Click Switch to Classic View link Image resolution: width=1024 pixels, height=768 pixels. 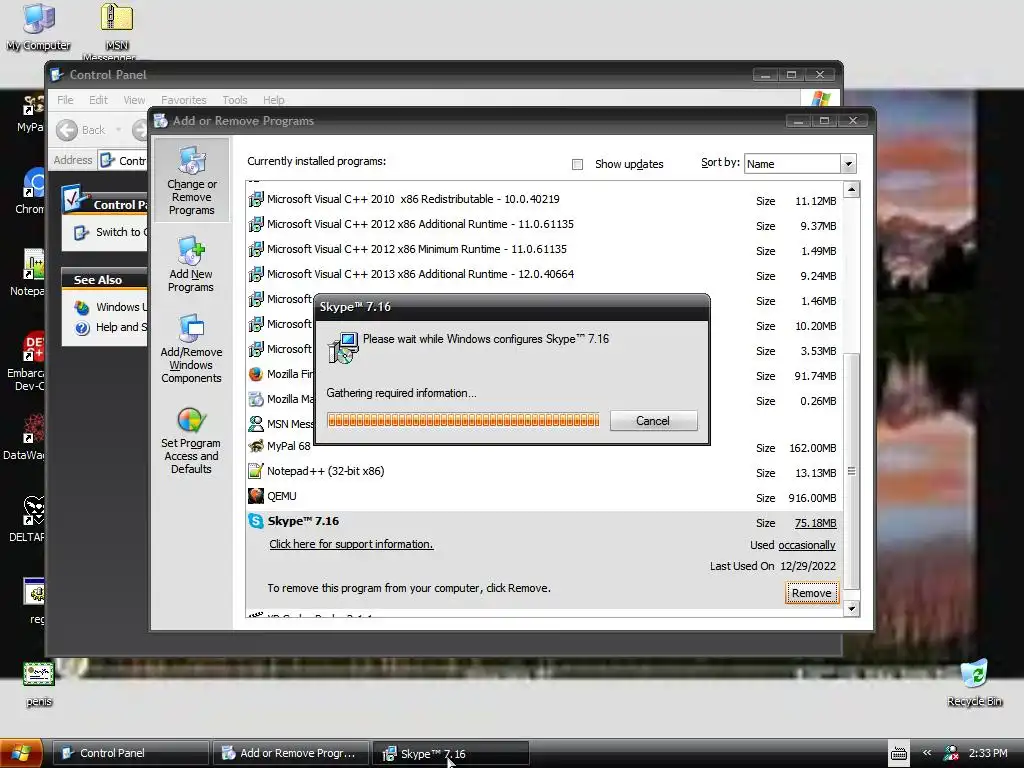[x=121, y=232]
